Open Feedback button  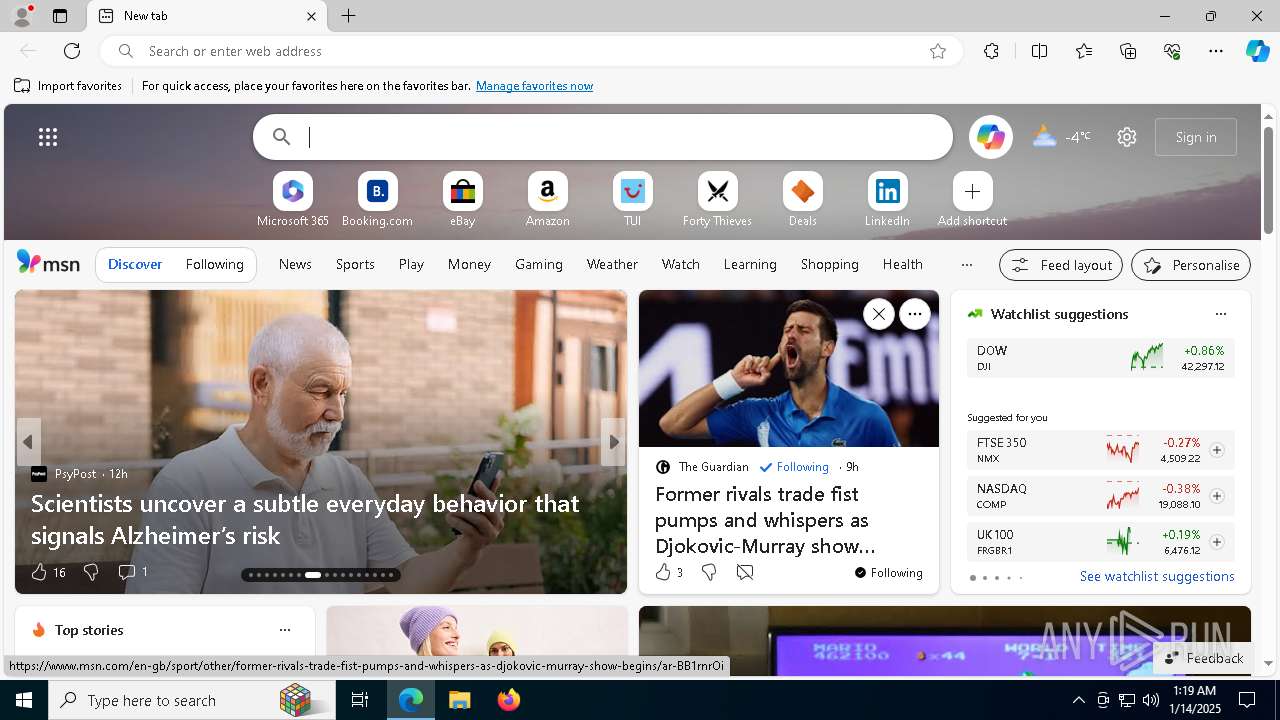pyautogui.click(x=1204, y=658)
